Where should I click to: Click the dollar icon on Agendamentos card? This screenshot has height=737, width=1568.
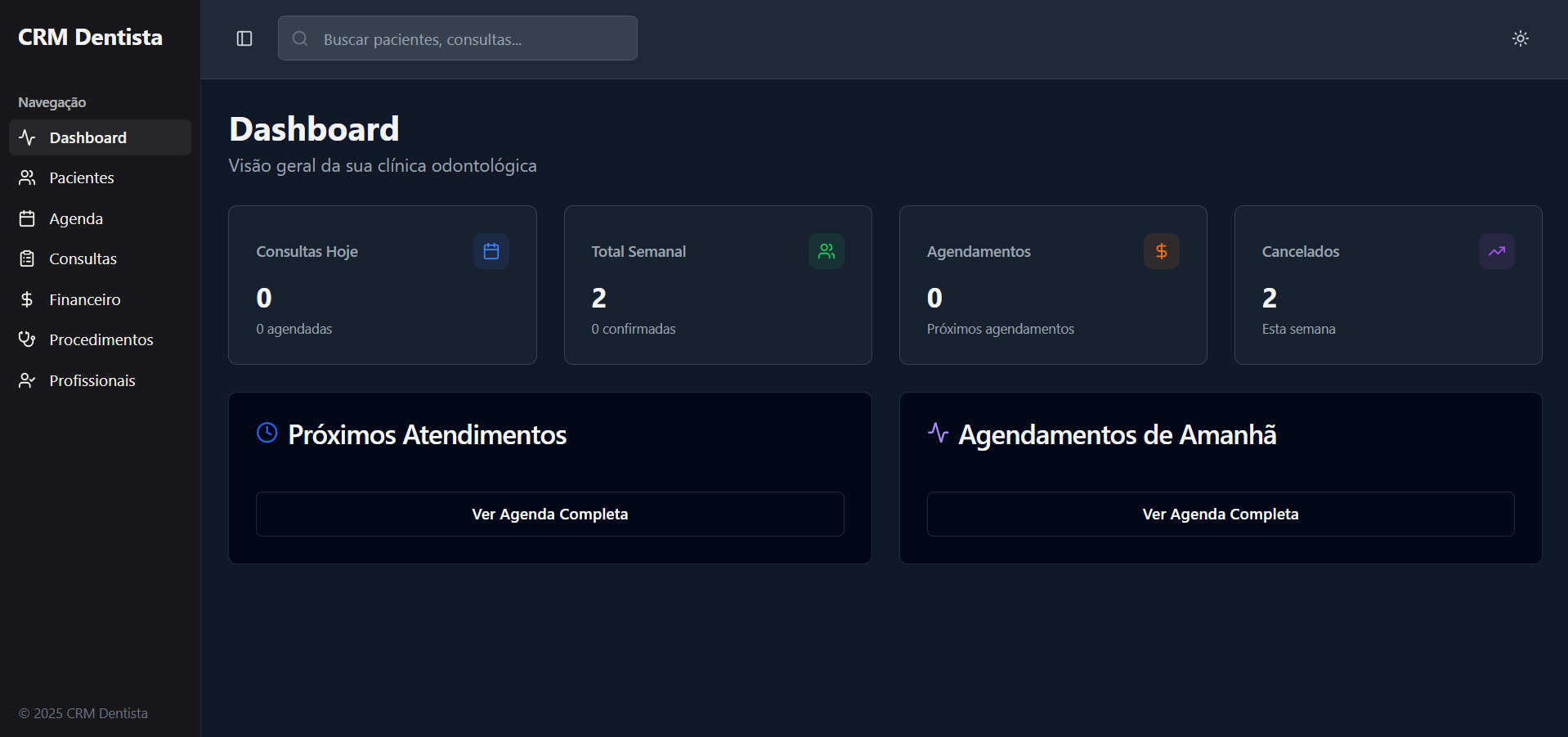pos(1161,251)
